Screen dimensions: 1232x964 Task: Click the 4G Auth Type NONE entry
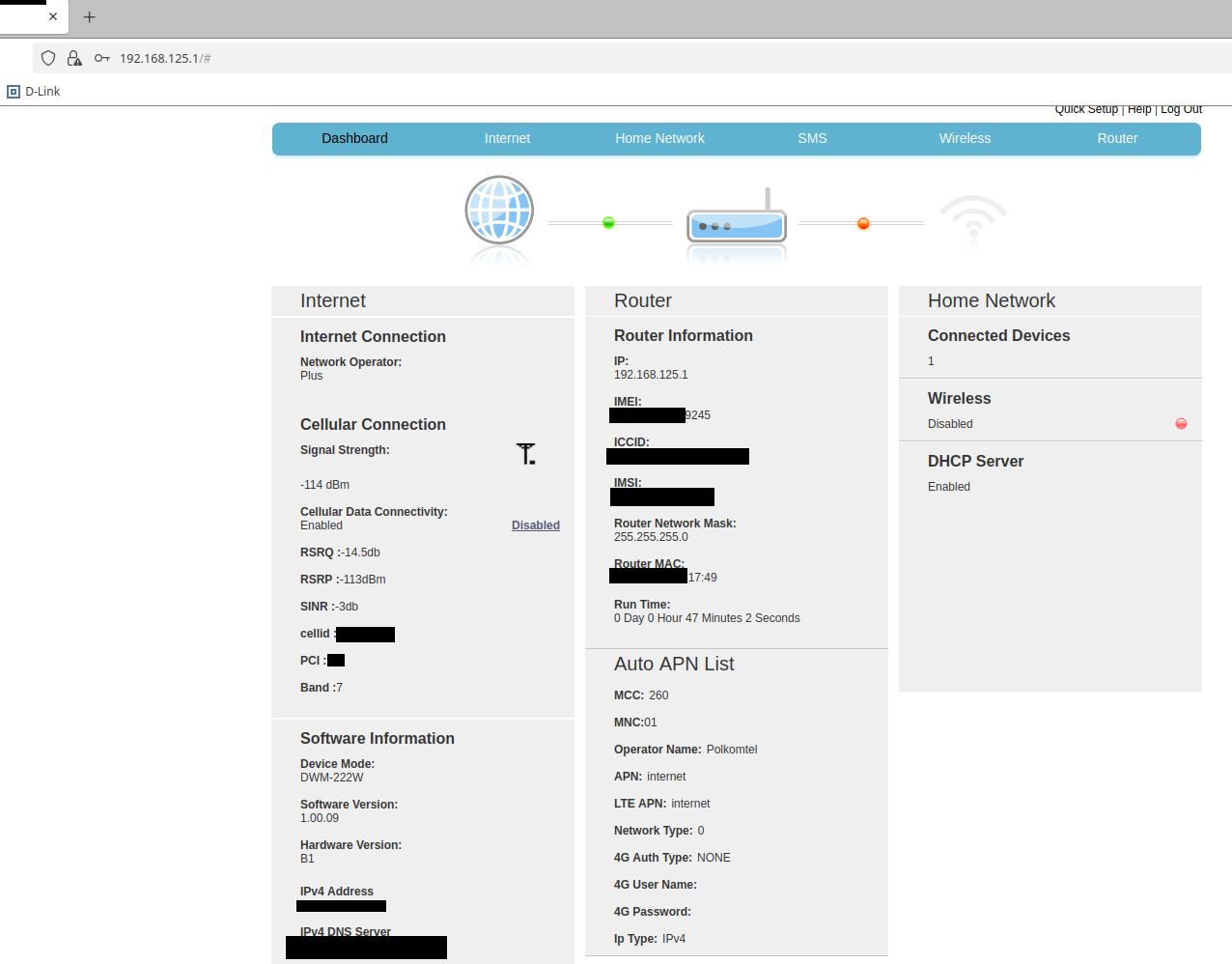tap(672, 858)
